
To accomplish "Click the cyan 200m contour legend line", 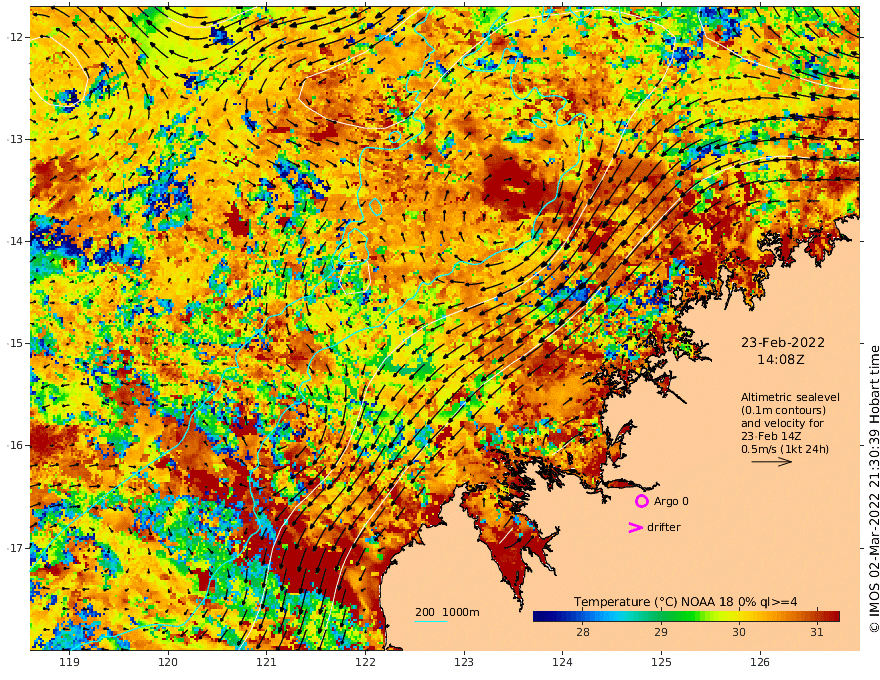I will click(x=431, y=621).
